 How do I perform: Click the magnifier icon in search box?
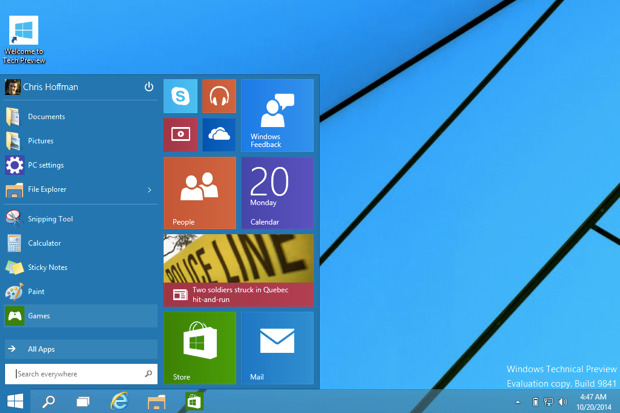tap(149, 373)
